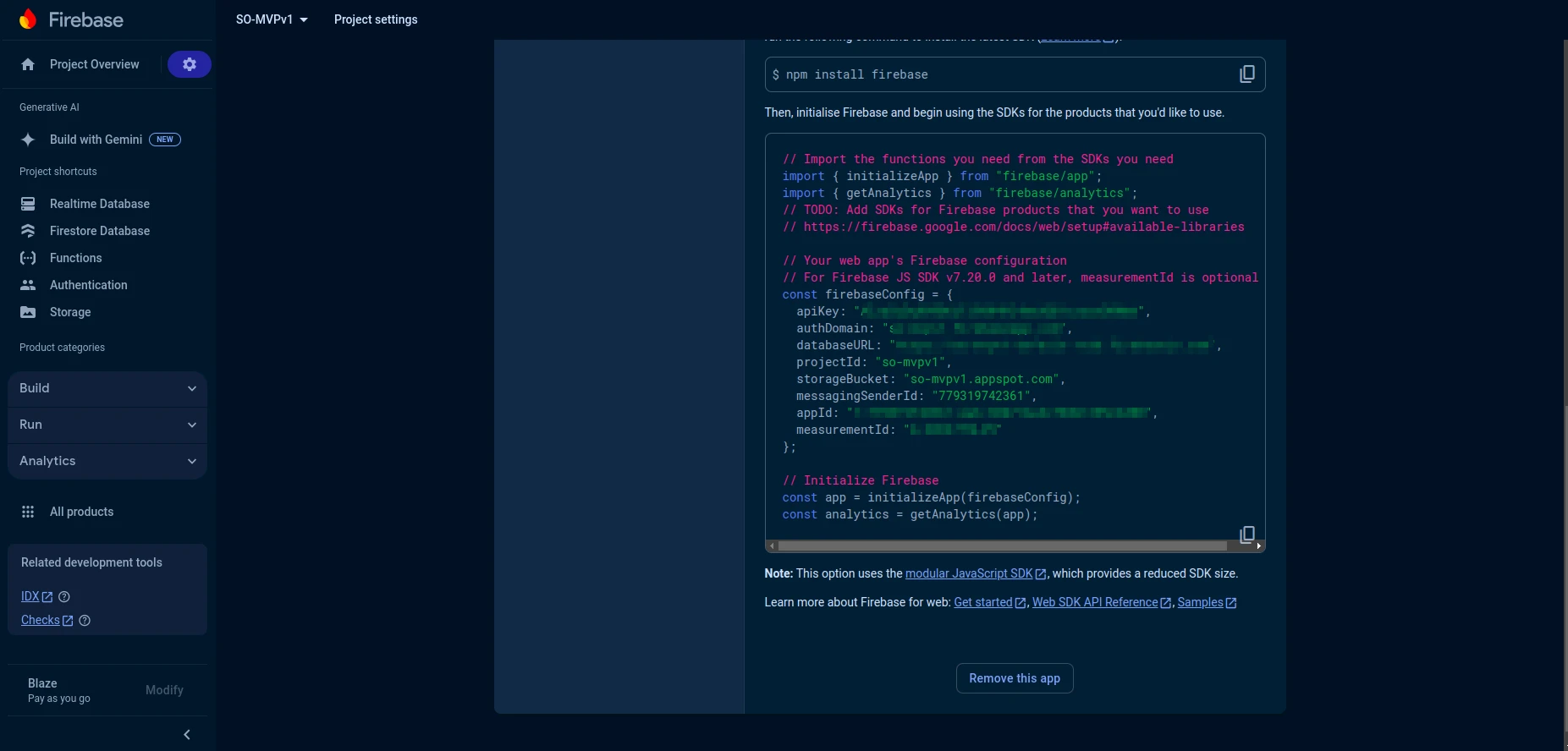Click Modify next to Blaze plan
Image resolution: width=1568 pixels, height=751 pixels.
click(x=164, y=690)
